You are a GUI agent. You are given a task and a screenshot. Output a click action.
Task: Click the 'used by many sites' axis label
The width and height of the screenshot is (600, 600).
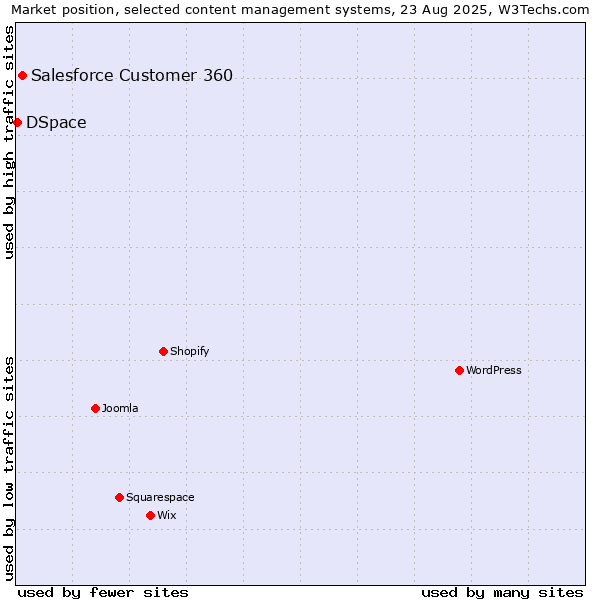click(502, 593)
